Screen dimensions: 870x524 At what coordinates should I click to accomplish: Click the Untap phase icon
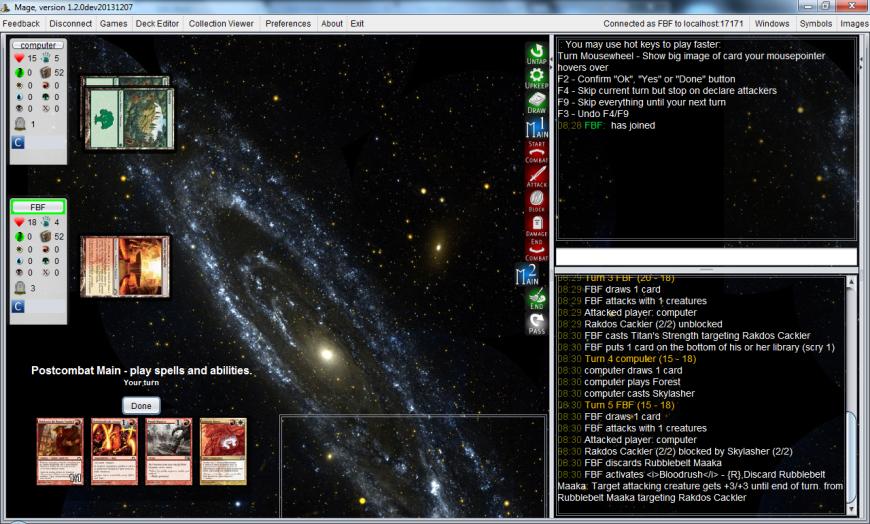point(536,53)
